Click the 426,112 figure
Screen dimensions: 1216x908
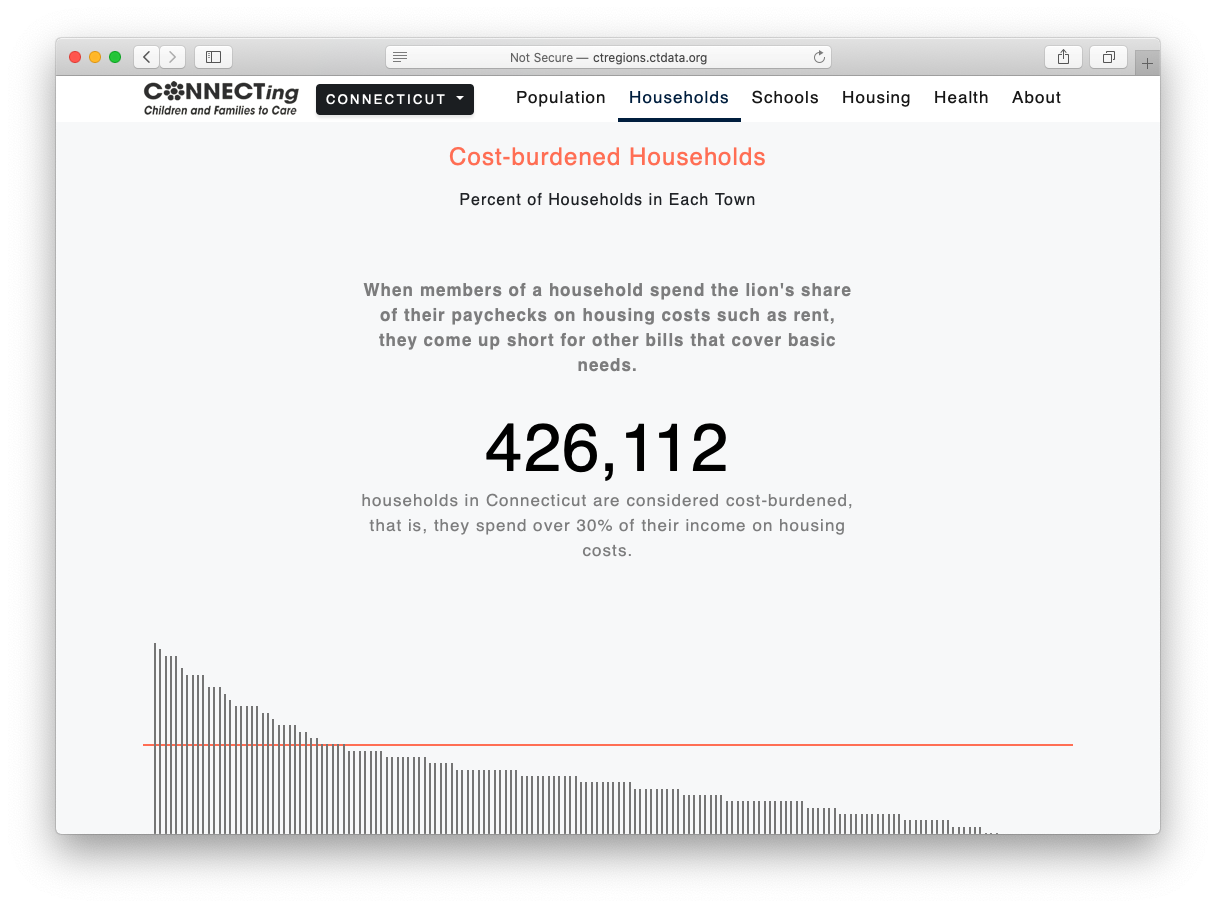(607, 449)
